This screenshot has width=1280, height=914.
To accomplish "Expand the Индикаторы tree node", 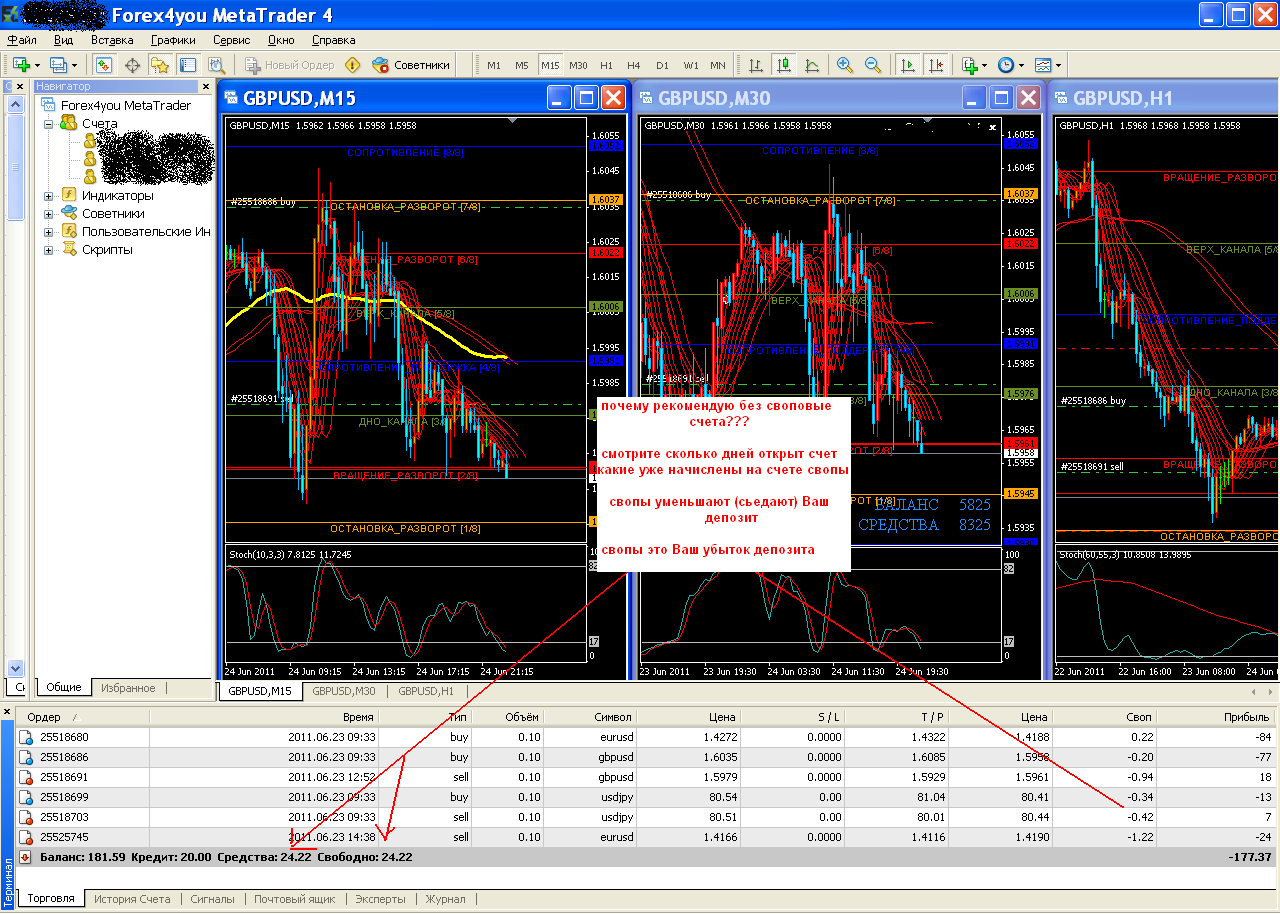I will (x=48, y=195).
